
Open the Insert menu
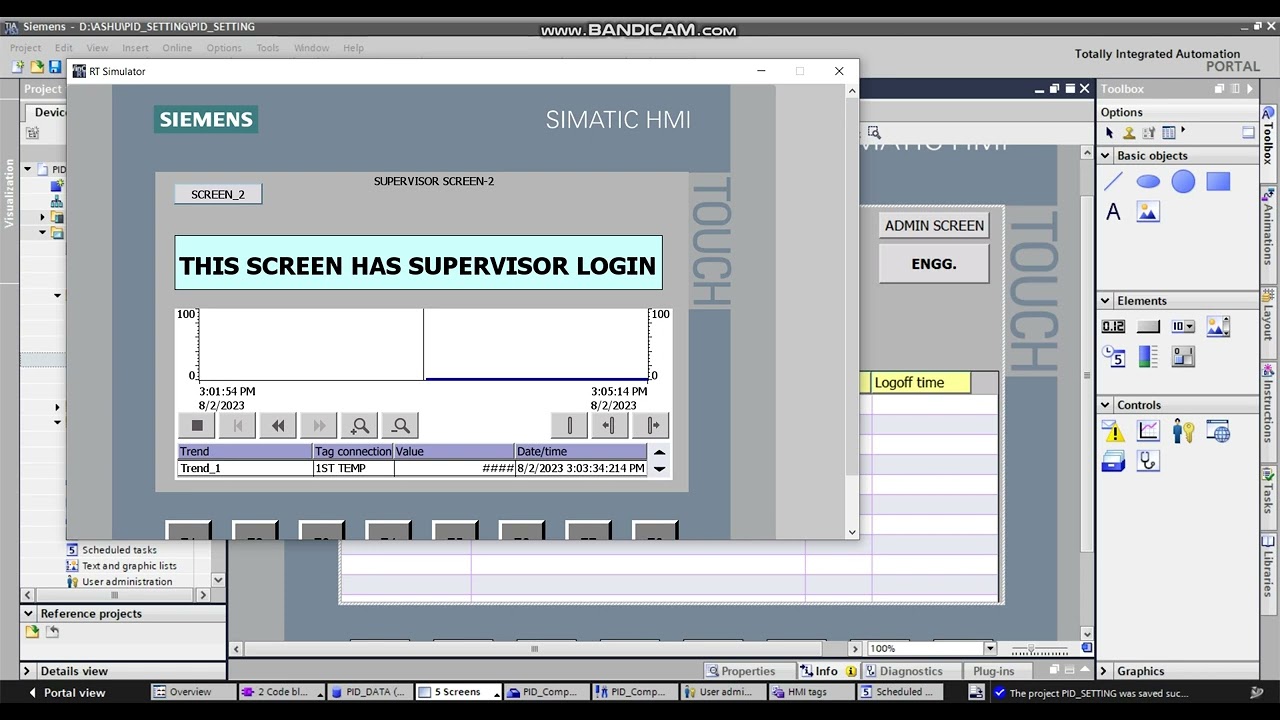click(135, 48)
